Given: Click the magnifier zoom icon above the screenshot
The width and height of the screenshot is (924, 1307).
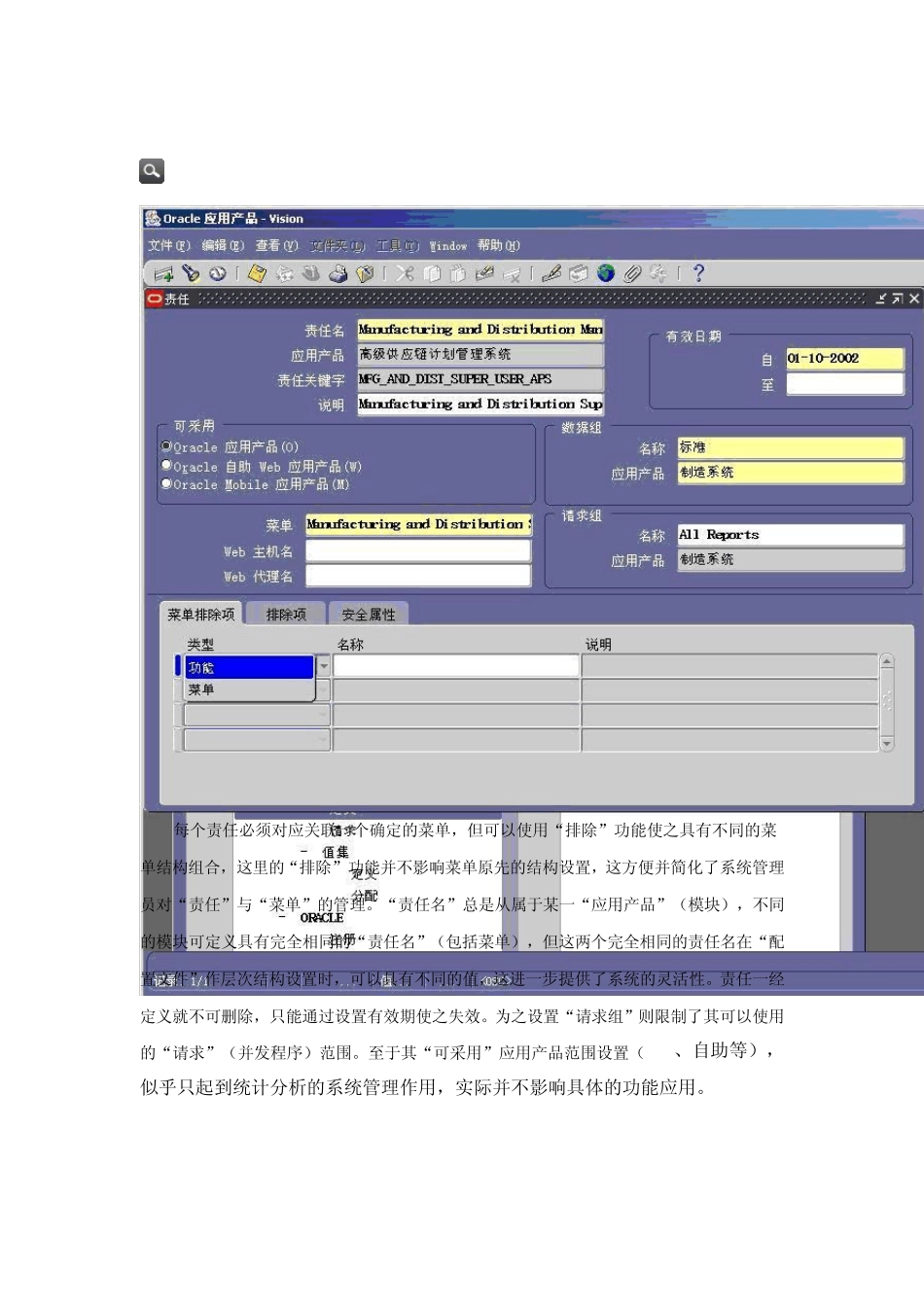Looking at the screenshot, I should [152, 171].
